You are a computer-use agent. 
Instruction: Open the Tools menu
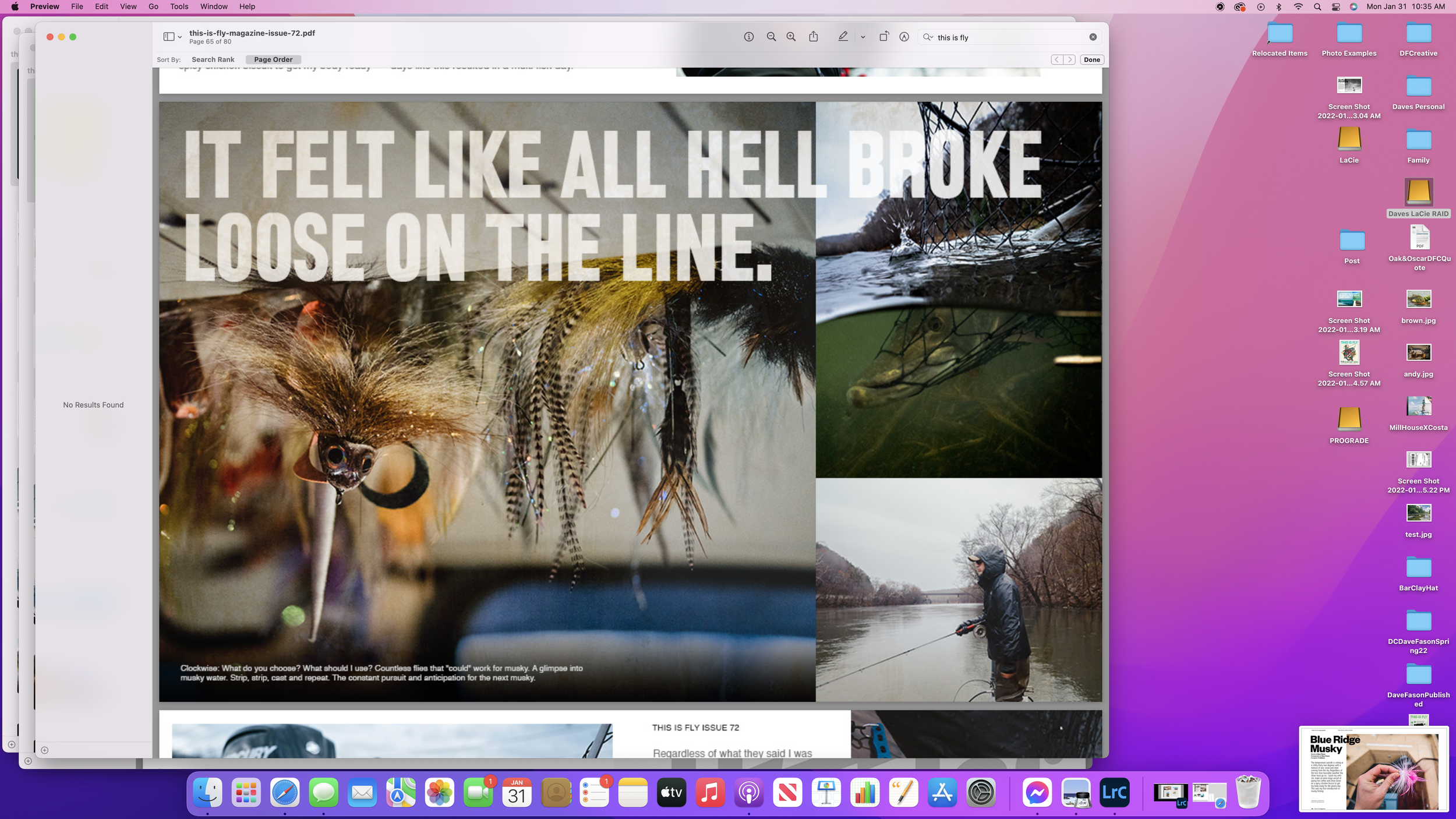point(179,6)
